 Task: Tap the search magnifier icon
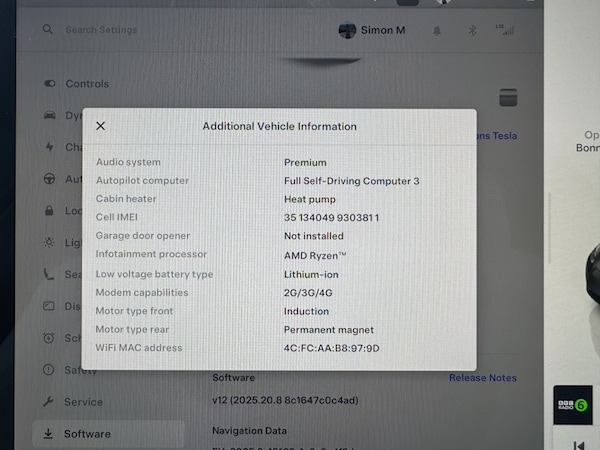tap(48, 30)
